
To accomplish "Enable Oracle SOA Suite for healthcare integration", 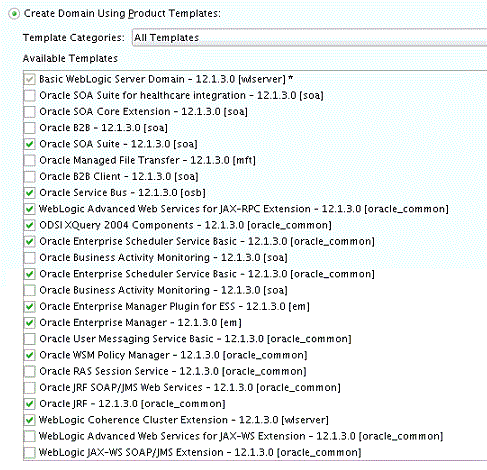I will (x=30, y=95).
